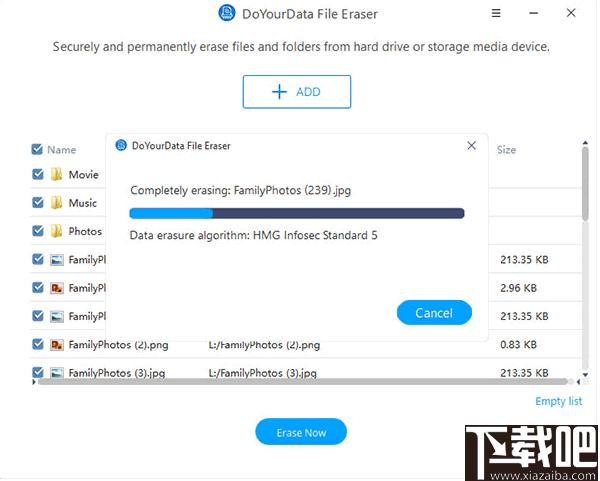Open the hamburger menu in title bar
The image size is (600, 481).
(x=496, y=13)
